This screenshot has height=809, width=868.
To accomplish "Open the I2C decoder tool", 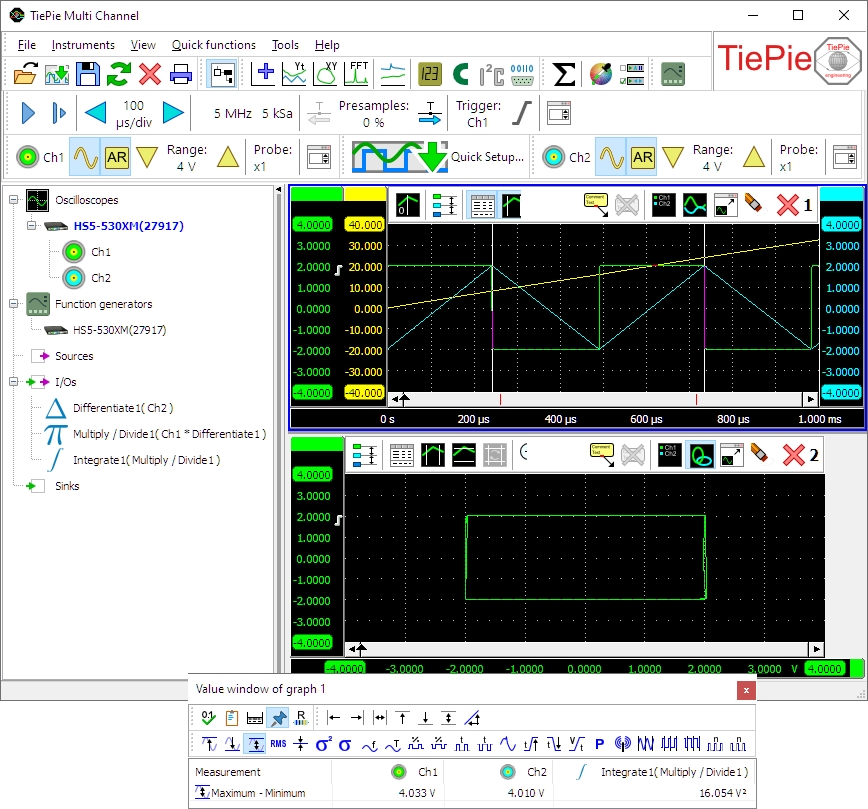I will [x=491, y=73].
